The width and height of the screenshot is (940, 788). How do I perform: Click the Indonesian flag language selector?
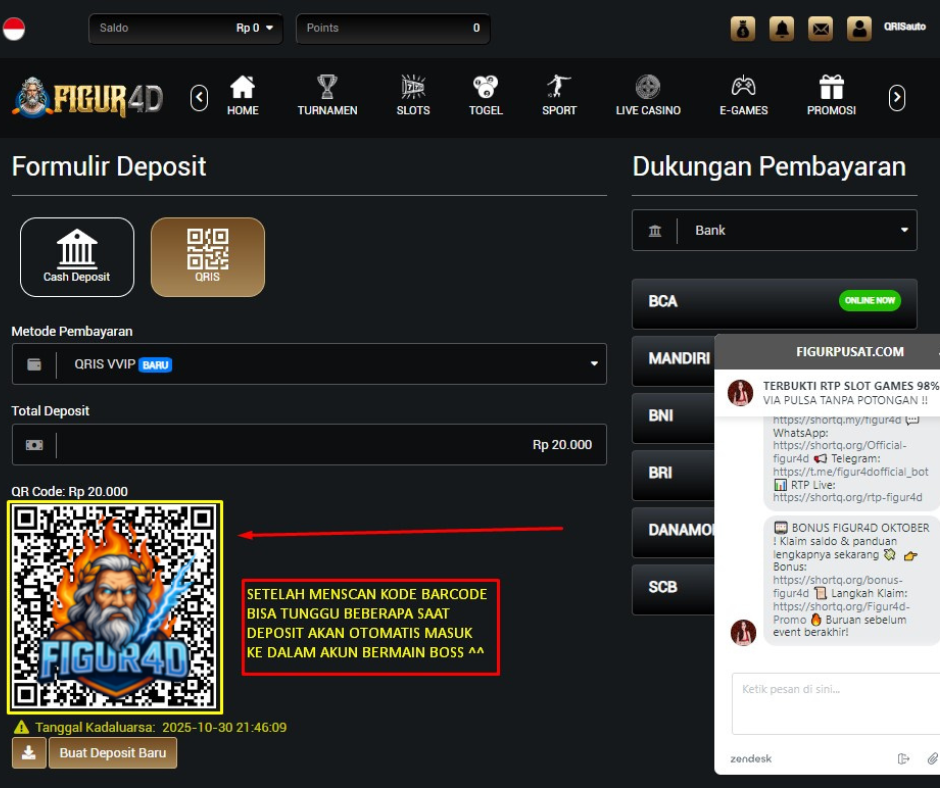pos(14,29)
